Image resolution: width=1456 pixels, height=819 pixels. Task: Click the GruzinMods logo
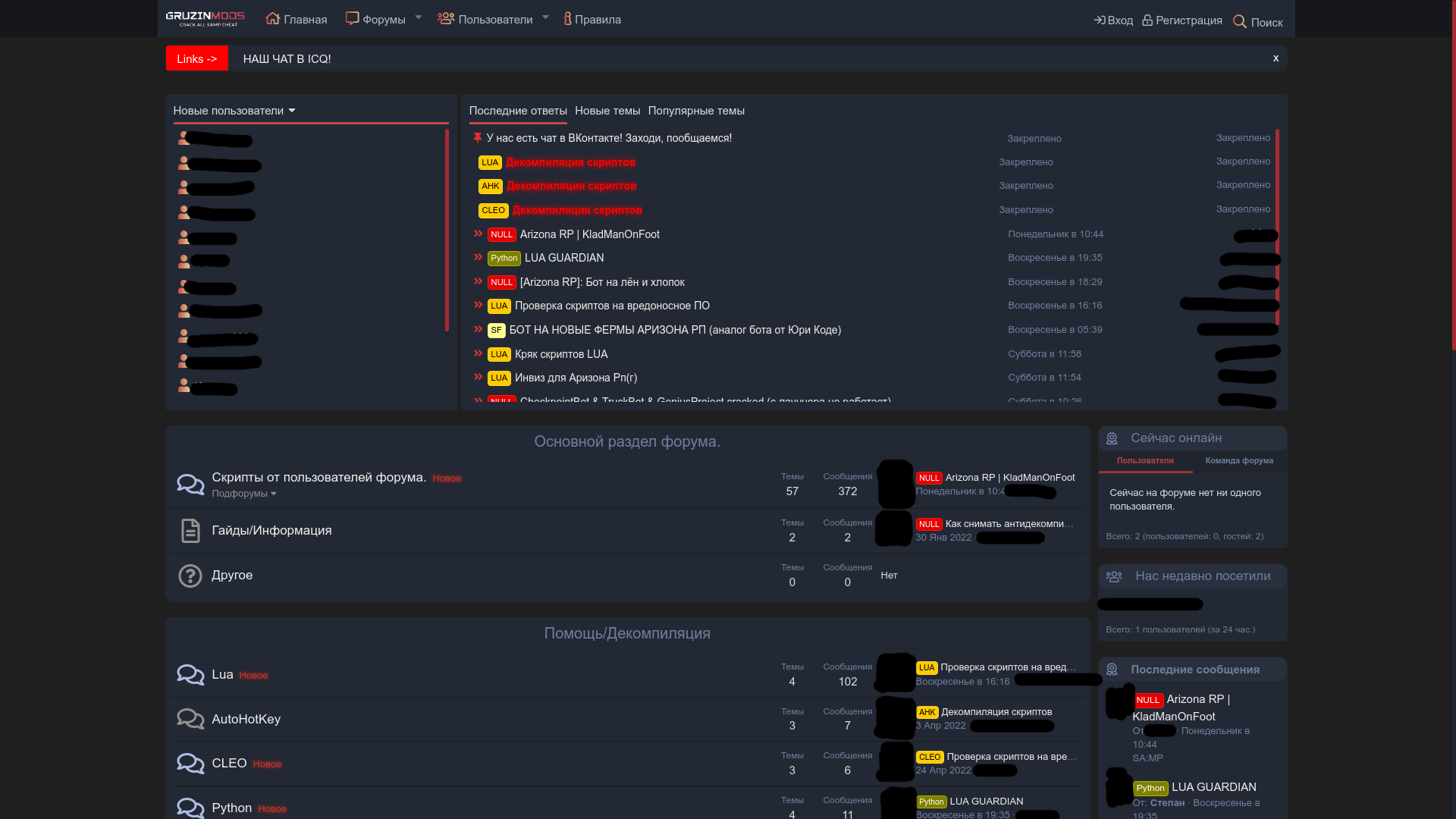pyautogui.click(x=205, y=19)
